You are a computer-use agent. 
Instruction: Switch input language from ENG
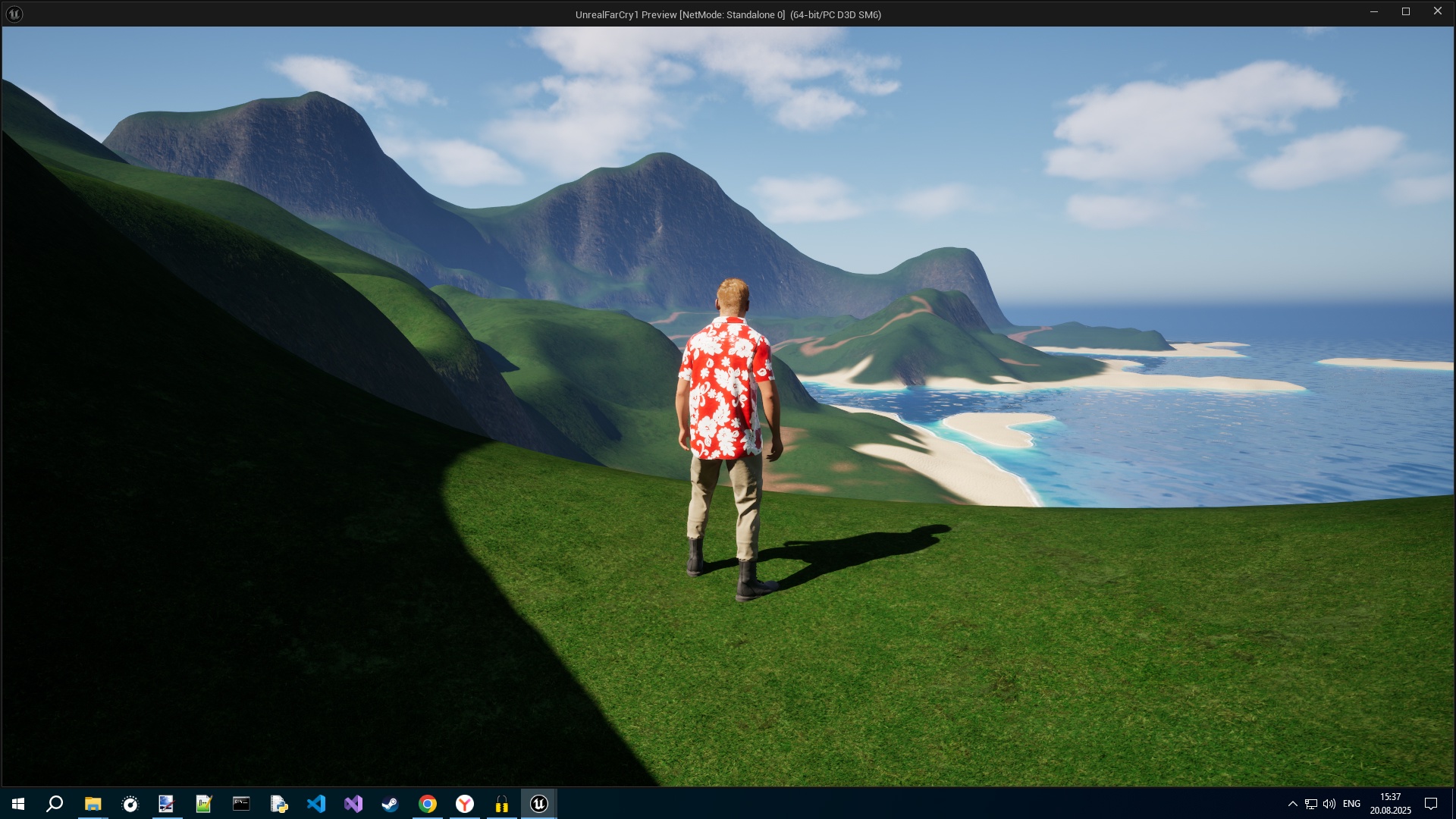tap(1351, 804)
